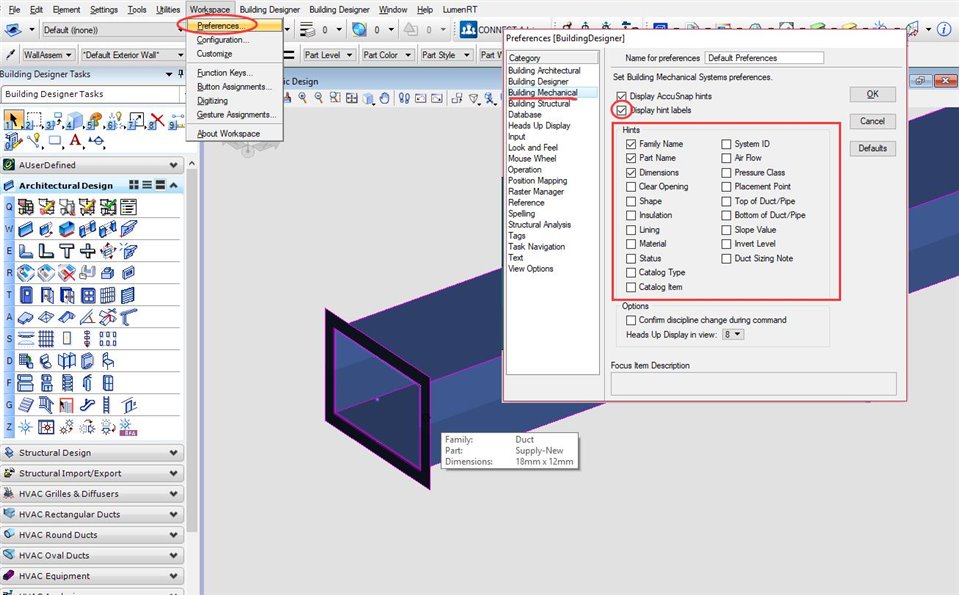Click the blue info icon in the toolbar
This screenshot has width=959, height=595.
click(x=944, y=29)
